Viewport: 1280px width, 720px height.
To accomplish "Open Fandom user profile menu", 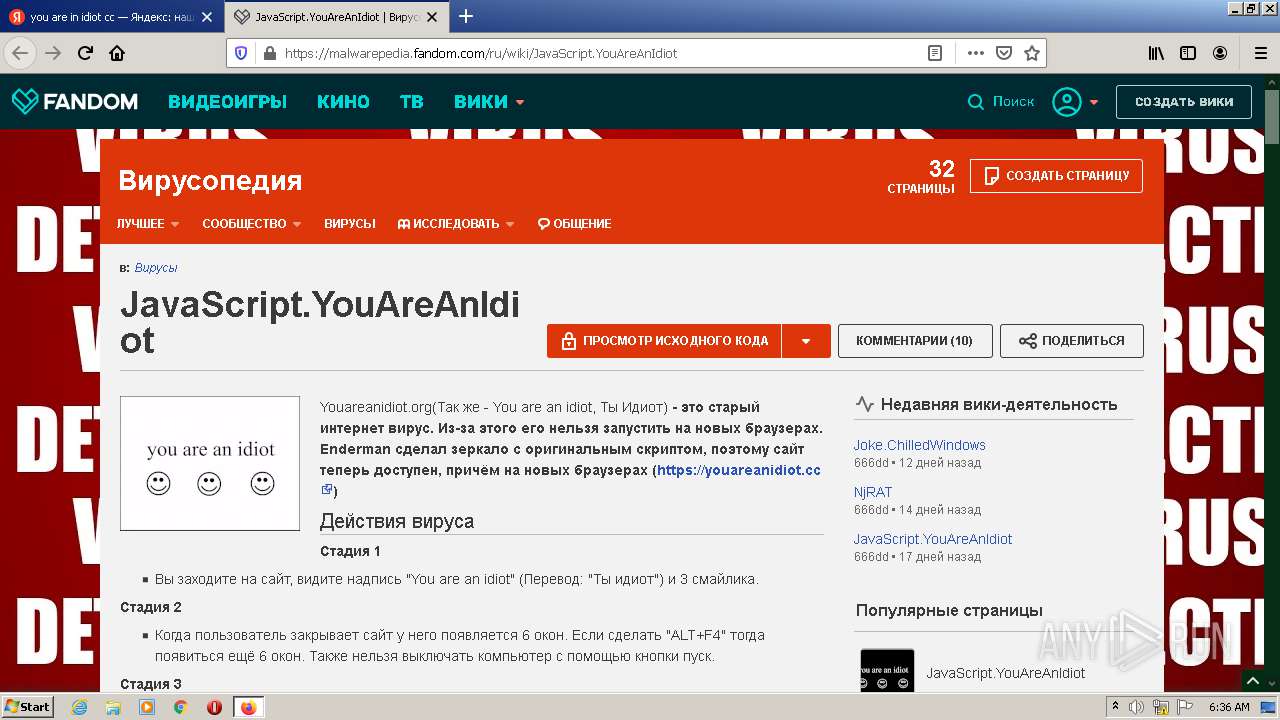I will pos(1075,101).
